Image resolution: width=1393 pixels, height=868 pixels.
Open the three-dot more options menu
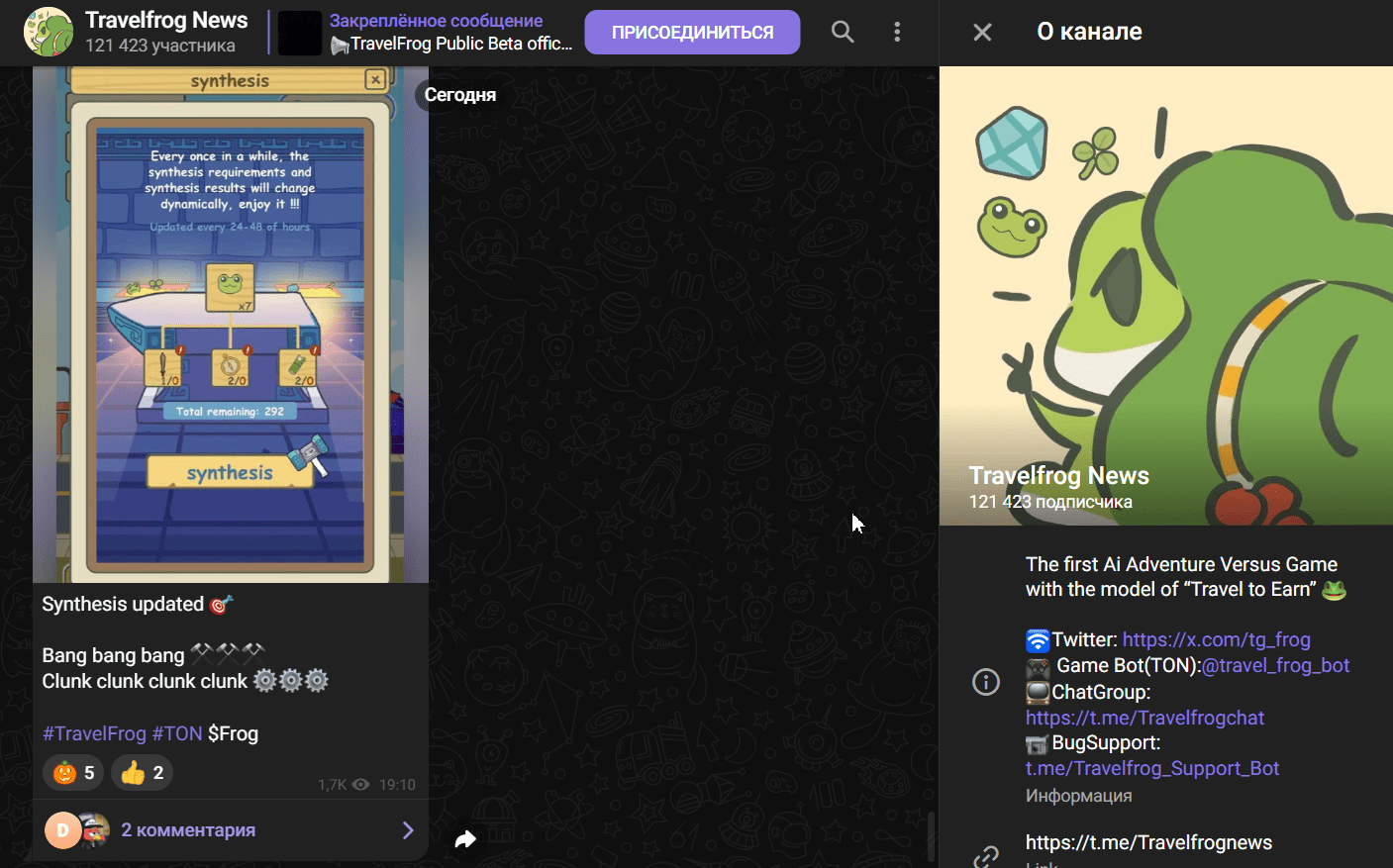pyautogui.click(x=897, y=32)
